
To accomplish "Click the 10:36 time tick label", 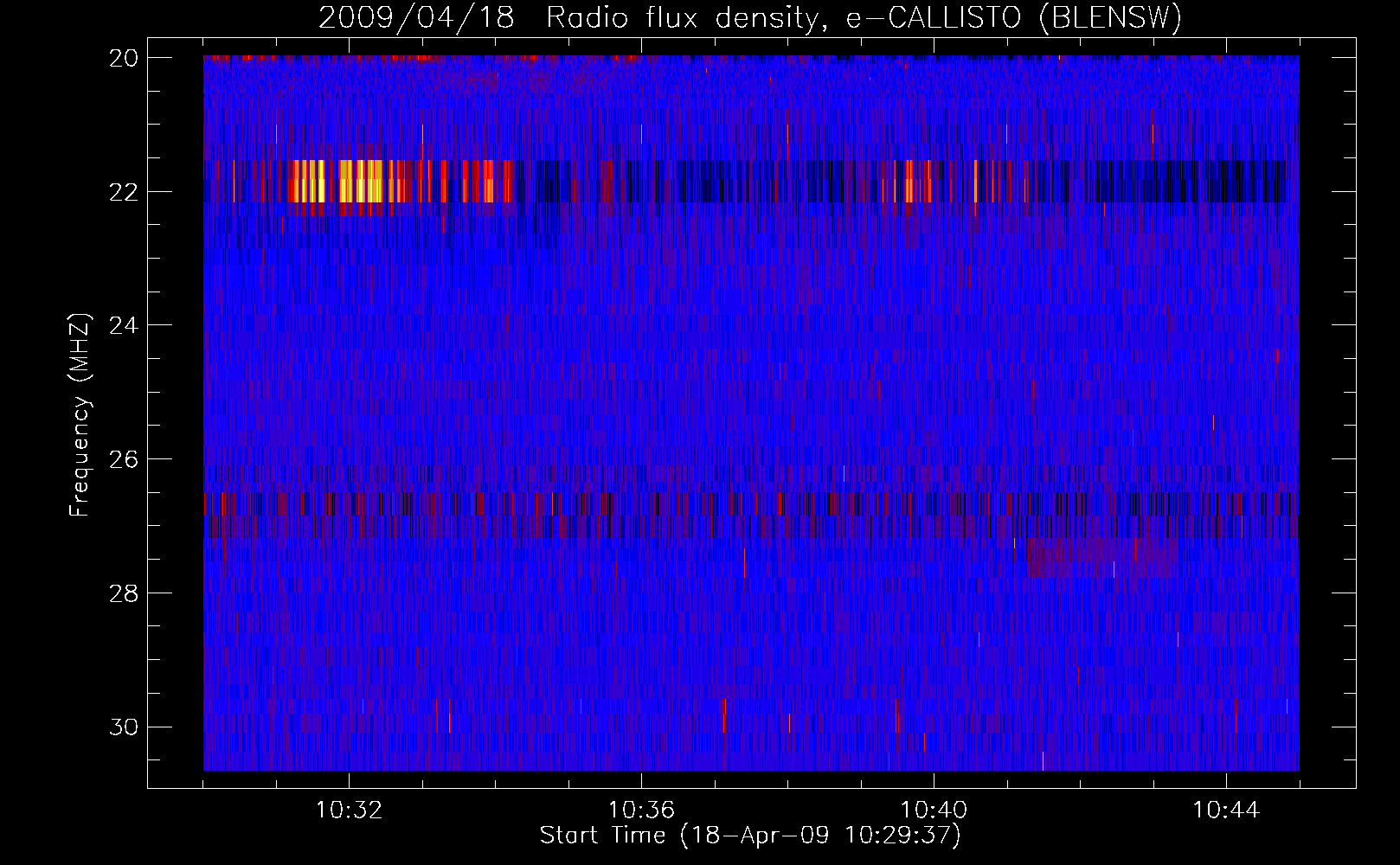I will (x=641, y=811).
